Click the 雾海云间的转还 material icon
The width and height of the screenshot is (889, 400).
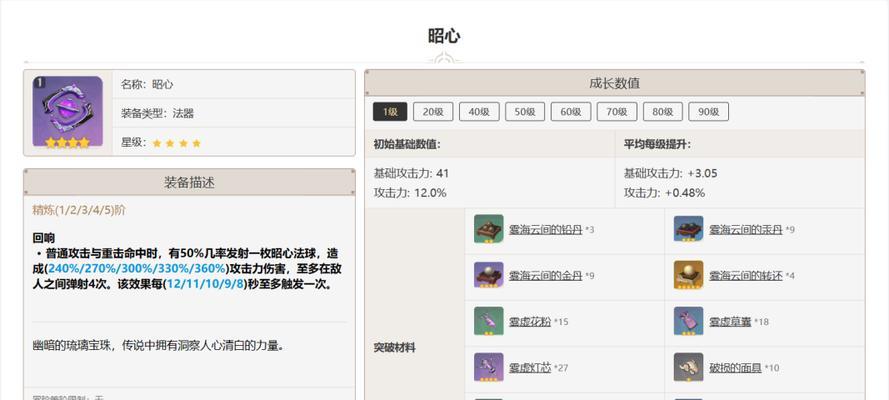click(x=688, y=275)
